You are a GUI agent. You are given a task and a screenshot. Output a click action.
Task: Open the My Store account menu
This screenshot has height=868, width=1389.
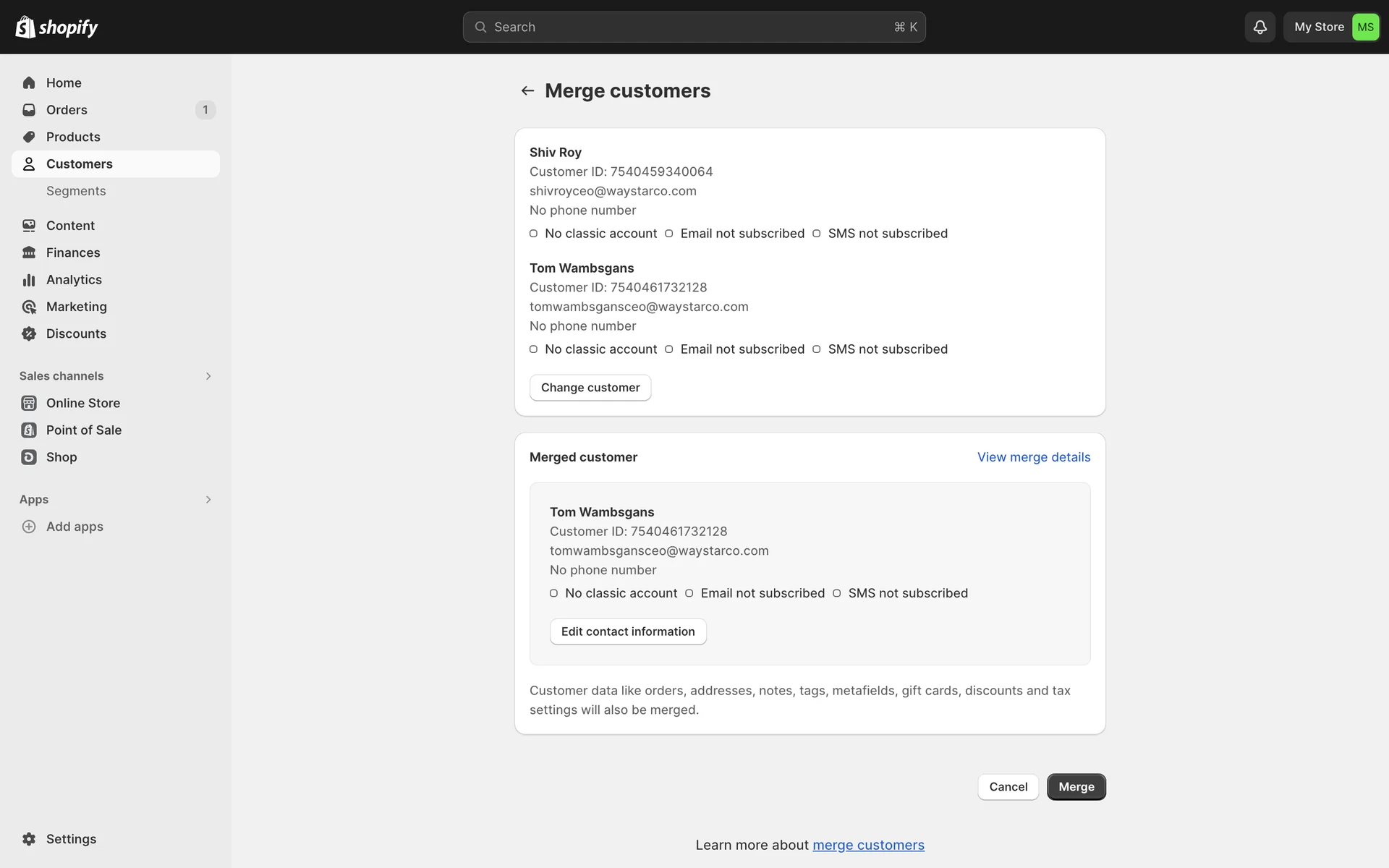[x=1332, y=27]
